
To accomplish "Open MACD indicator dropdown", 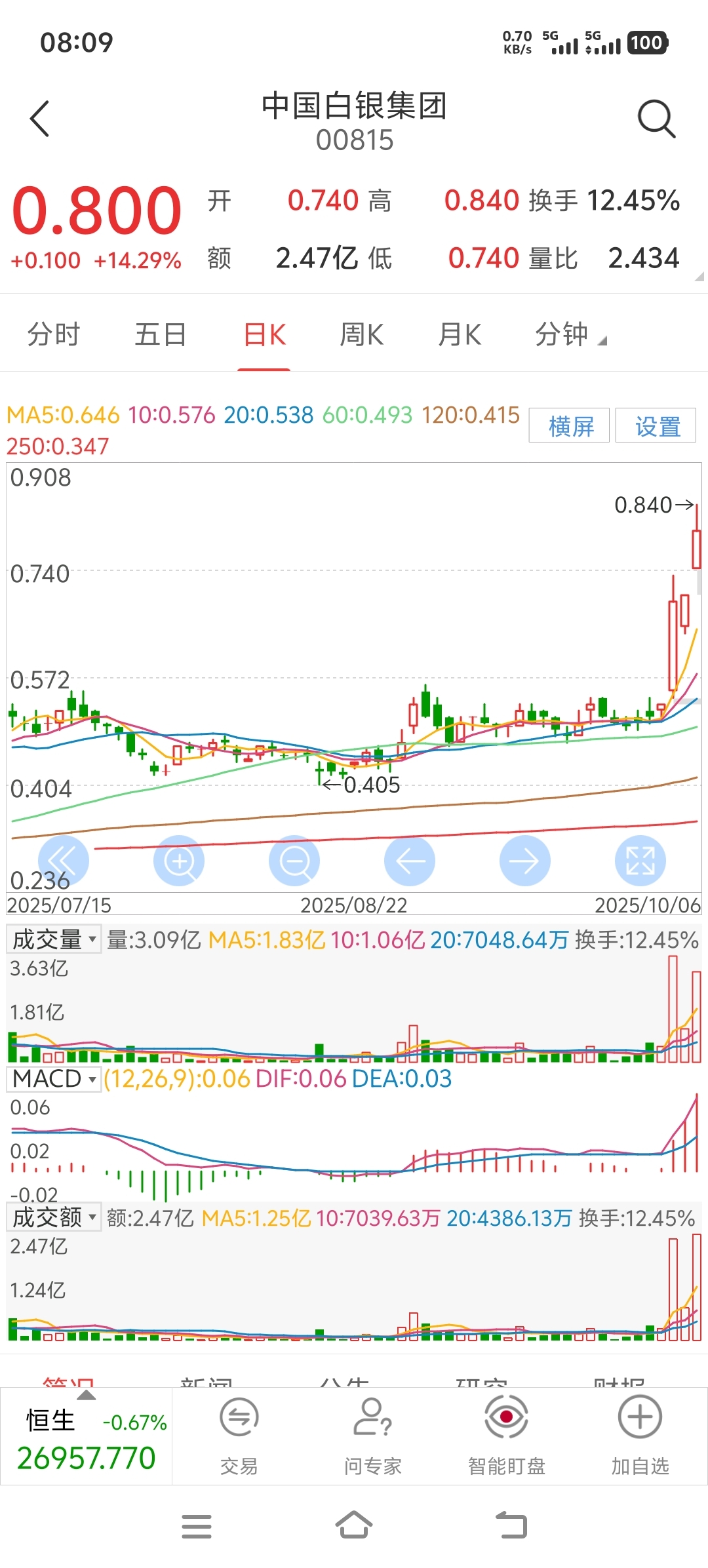I will click(x=54, y=1078).
